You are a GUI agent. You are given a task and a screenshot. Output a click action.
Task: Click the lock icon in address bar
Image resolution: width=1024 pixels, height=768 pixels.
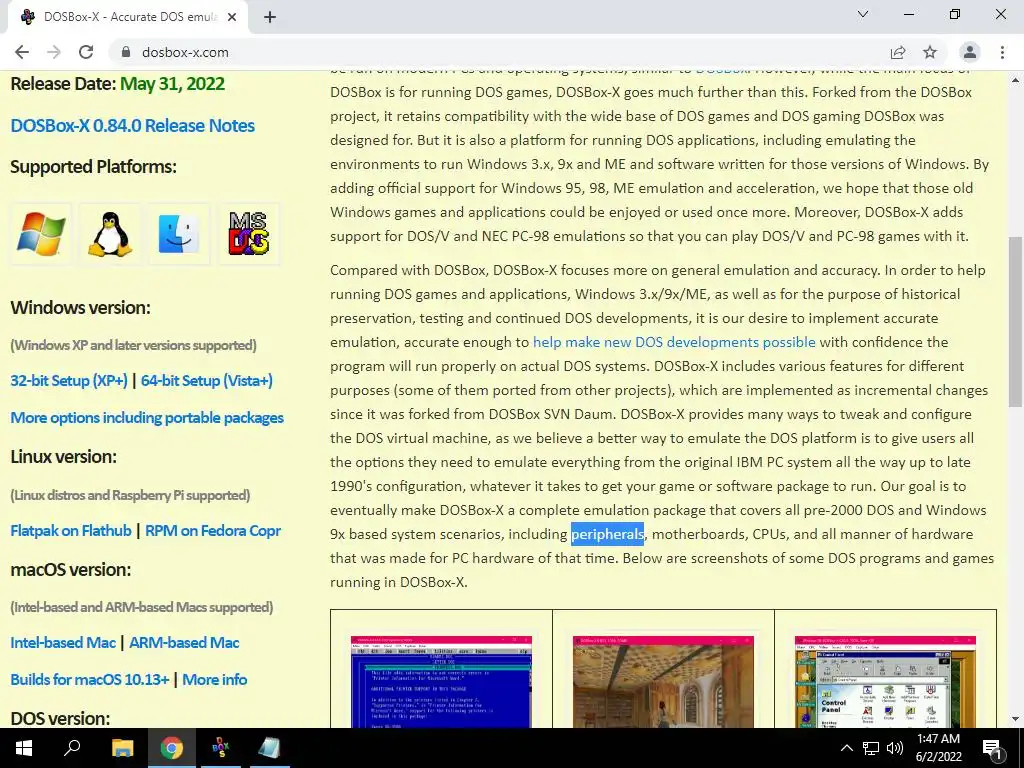(126, 52)
